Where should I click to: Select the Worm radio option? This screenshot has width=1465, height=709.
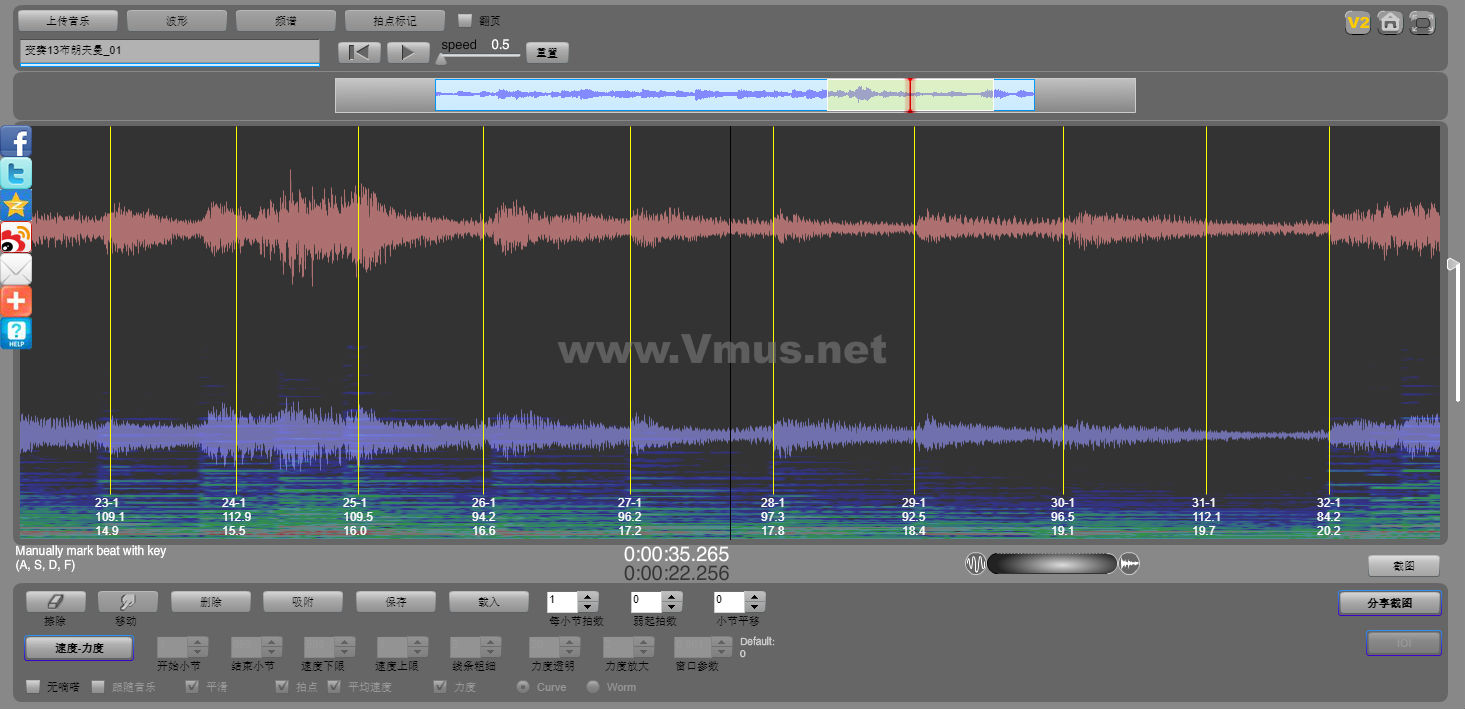tap(593, 687)
